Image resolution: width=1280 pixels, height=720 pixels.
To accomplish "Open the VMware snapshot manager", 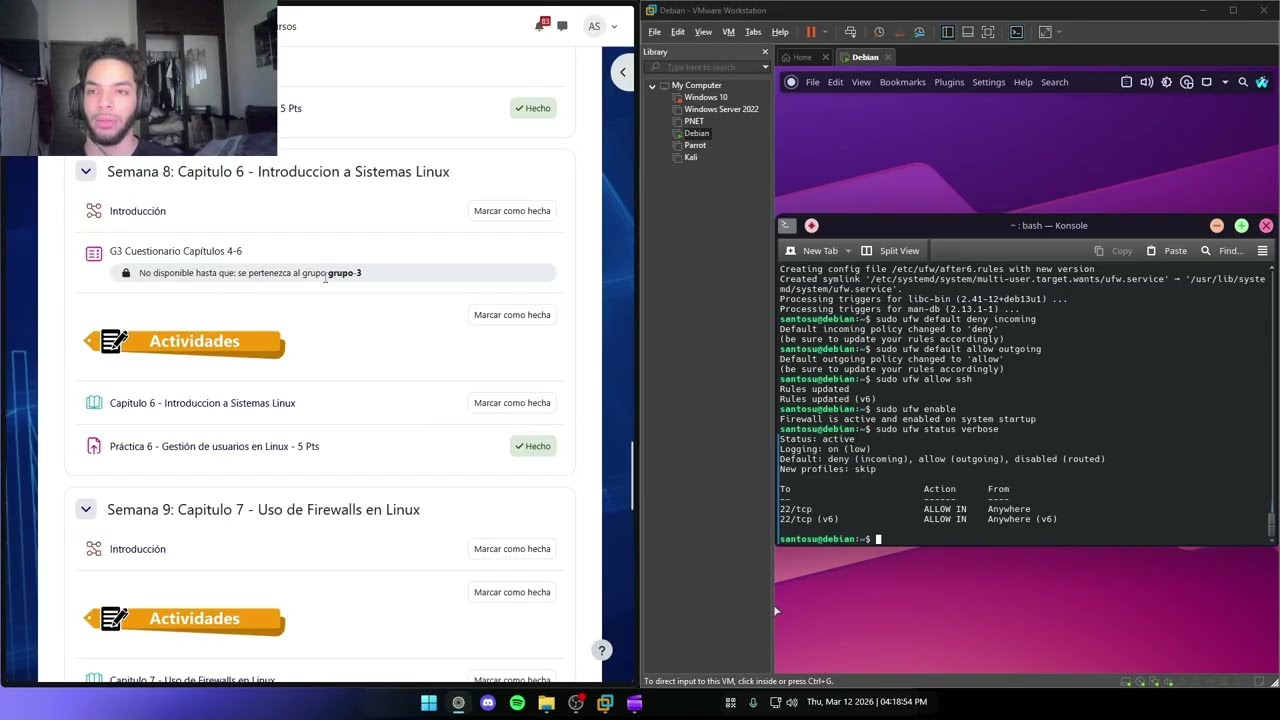I will (919, 32).
